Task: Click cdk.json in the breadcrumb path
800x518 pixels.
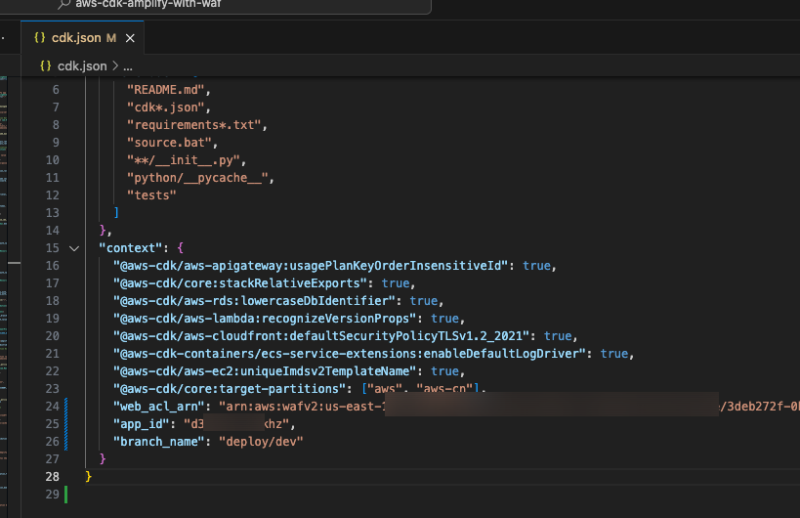Action: pos(82,65)
